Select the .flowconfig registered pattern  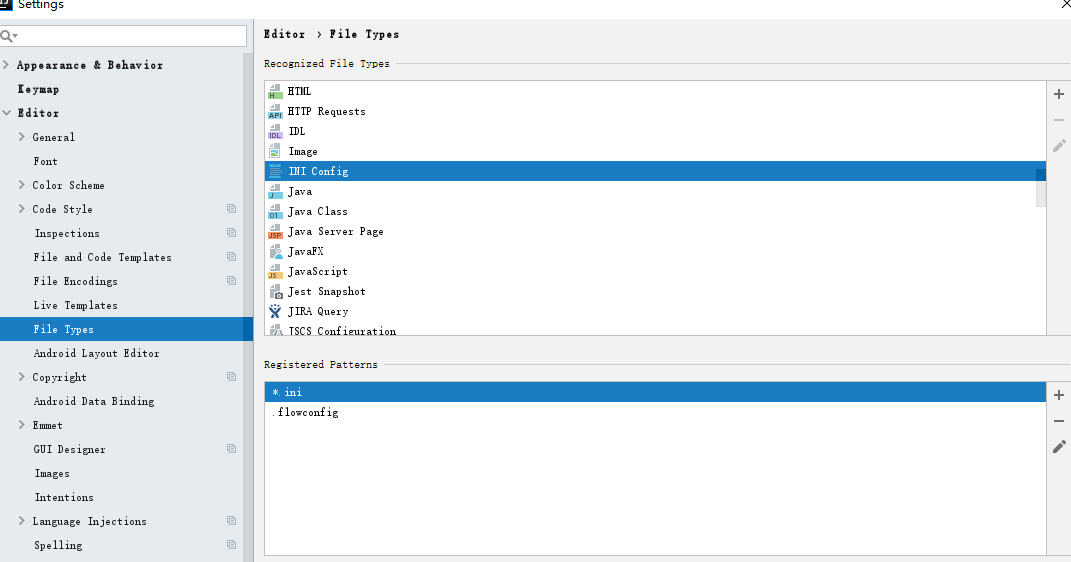306,412
